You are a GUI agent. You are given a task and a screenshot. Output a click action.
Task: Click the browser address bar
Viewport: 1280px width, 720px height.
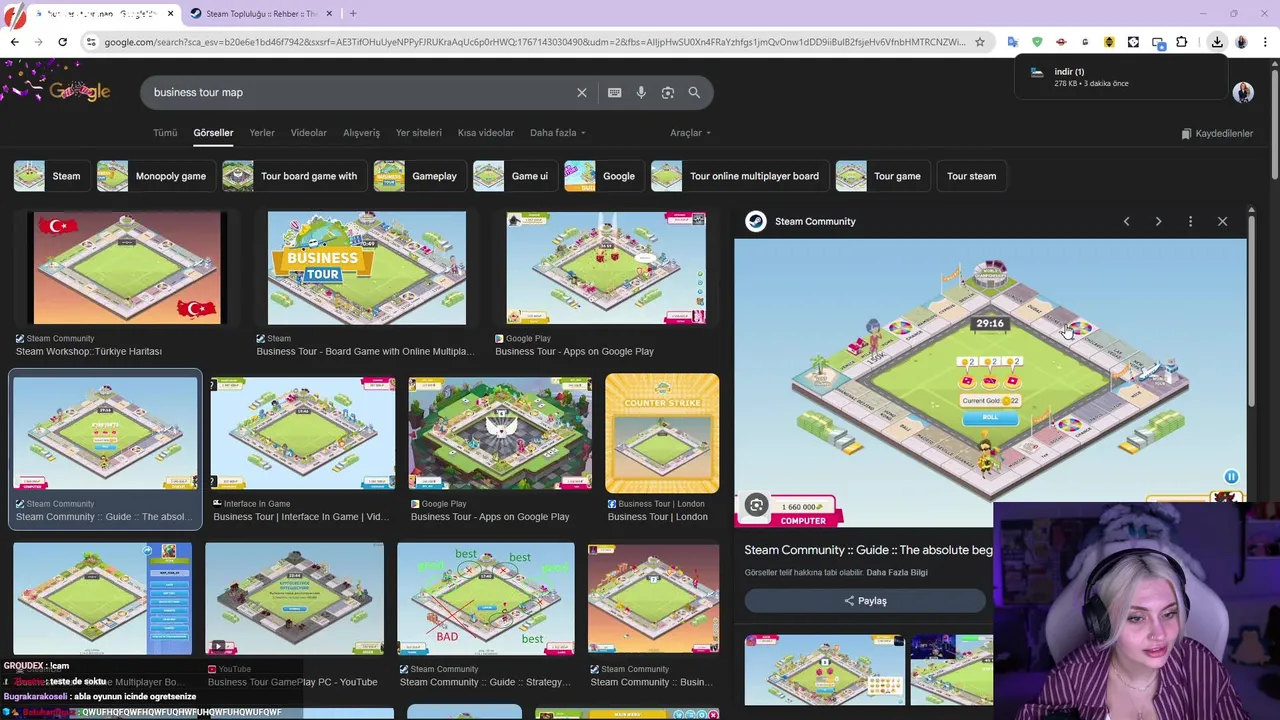pos(535,42)
